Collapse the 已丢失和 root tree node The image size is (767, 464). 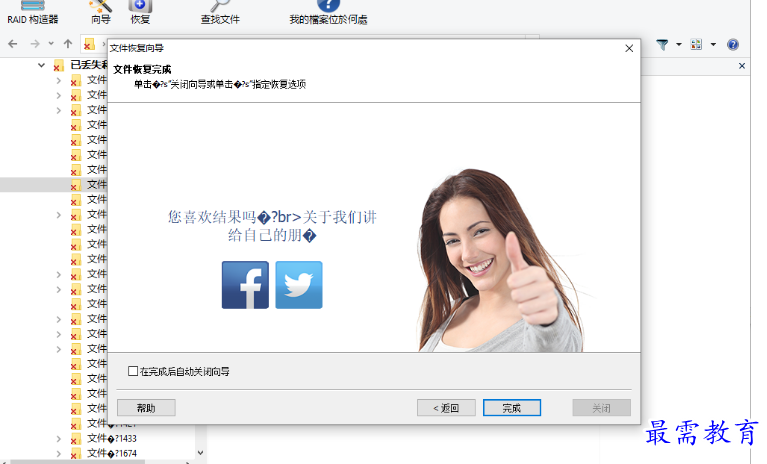coord(42,65)
